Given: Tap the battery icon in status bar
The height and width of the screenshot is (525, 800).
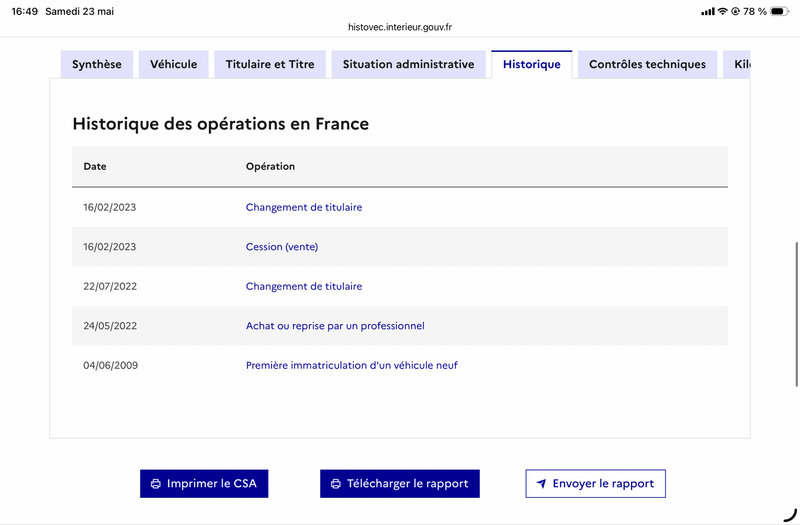Looking at the screenshot, I should pos(780,11).
